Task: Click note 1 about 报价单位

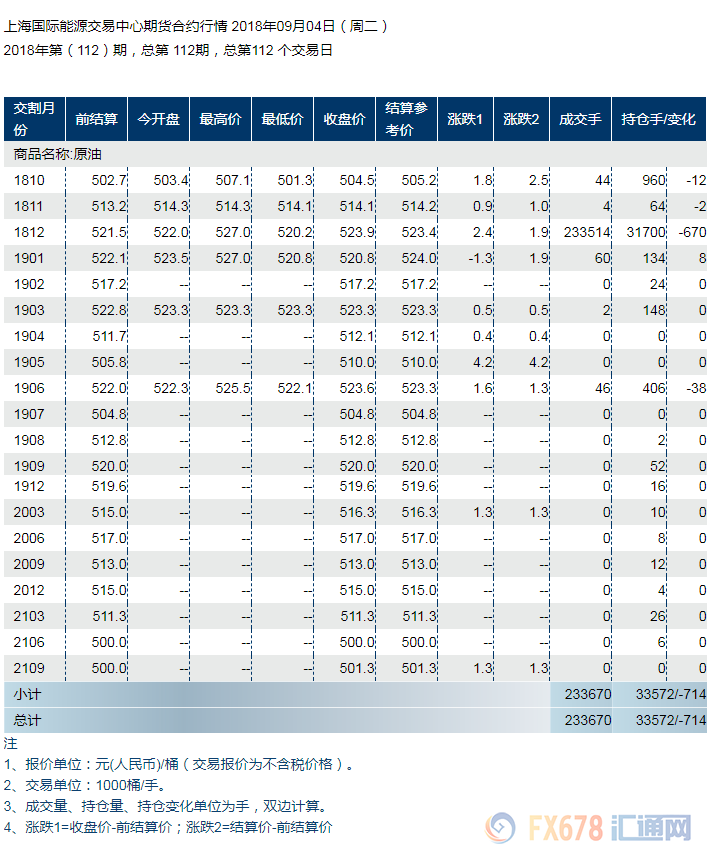Action: click(x=179, y=764)
